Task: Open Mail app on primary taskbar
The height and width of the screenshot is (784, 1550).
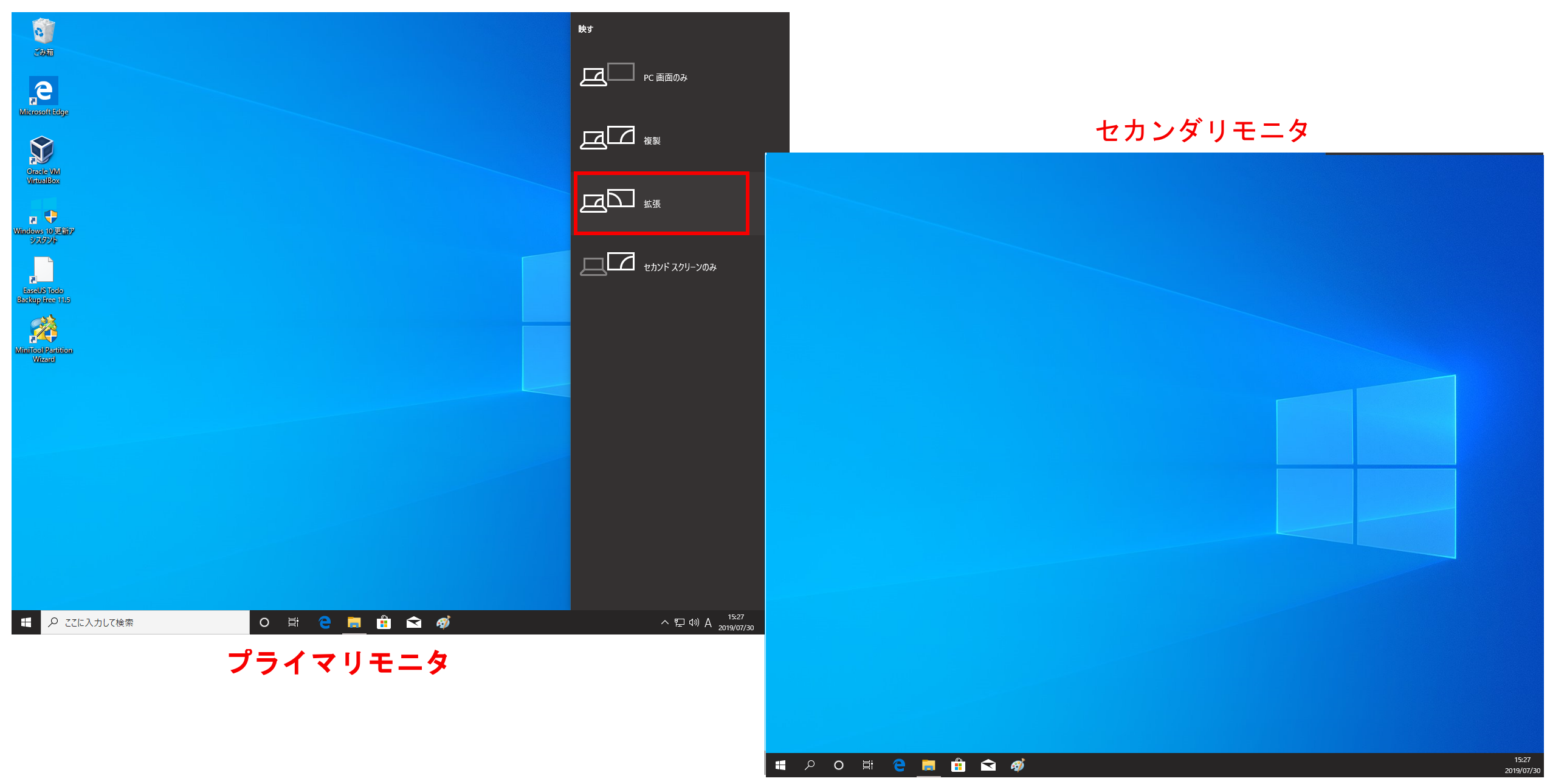Action: (413, 622)
